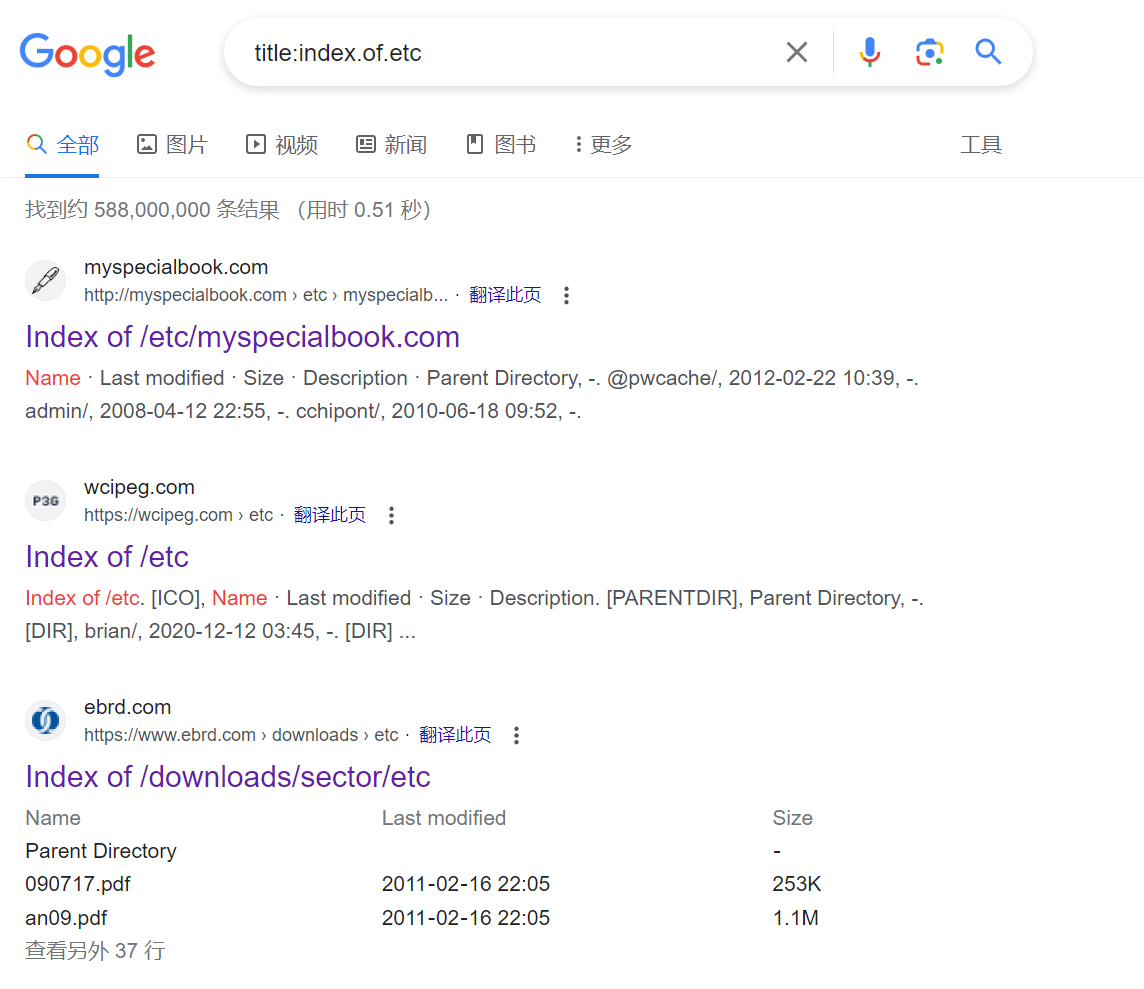This screenshot has height=989, width=1144.
Task: Expand 查看另外 37 行 table rows
Action: [95, 951]
